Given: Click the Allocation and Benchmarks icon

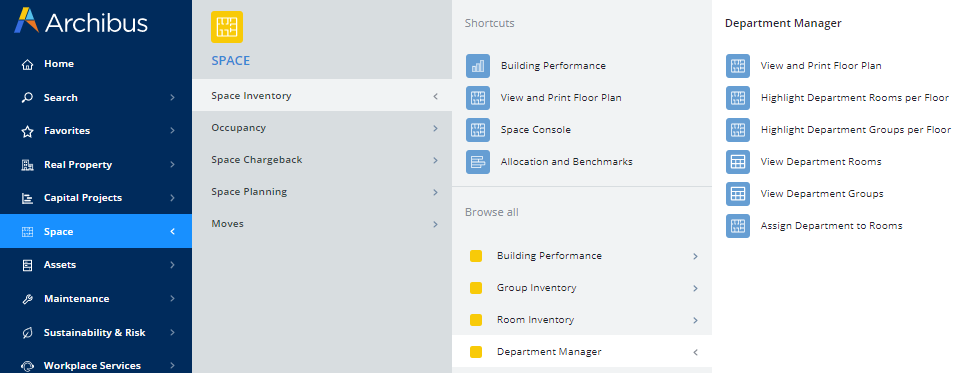Looking at the screenshot, I should [x=478, y=162].
